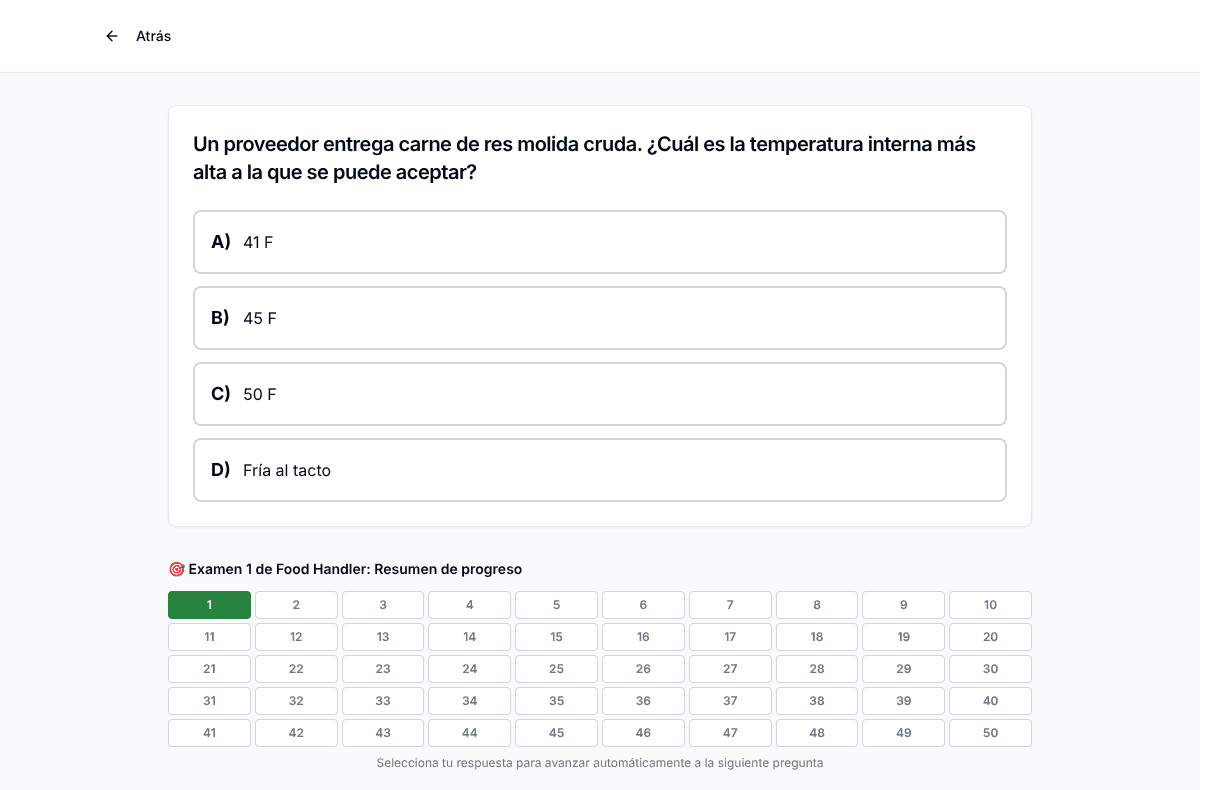
Task: Go to question 42
Action: pyautogui.click(x=296, y=733)
